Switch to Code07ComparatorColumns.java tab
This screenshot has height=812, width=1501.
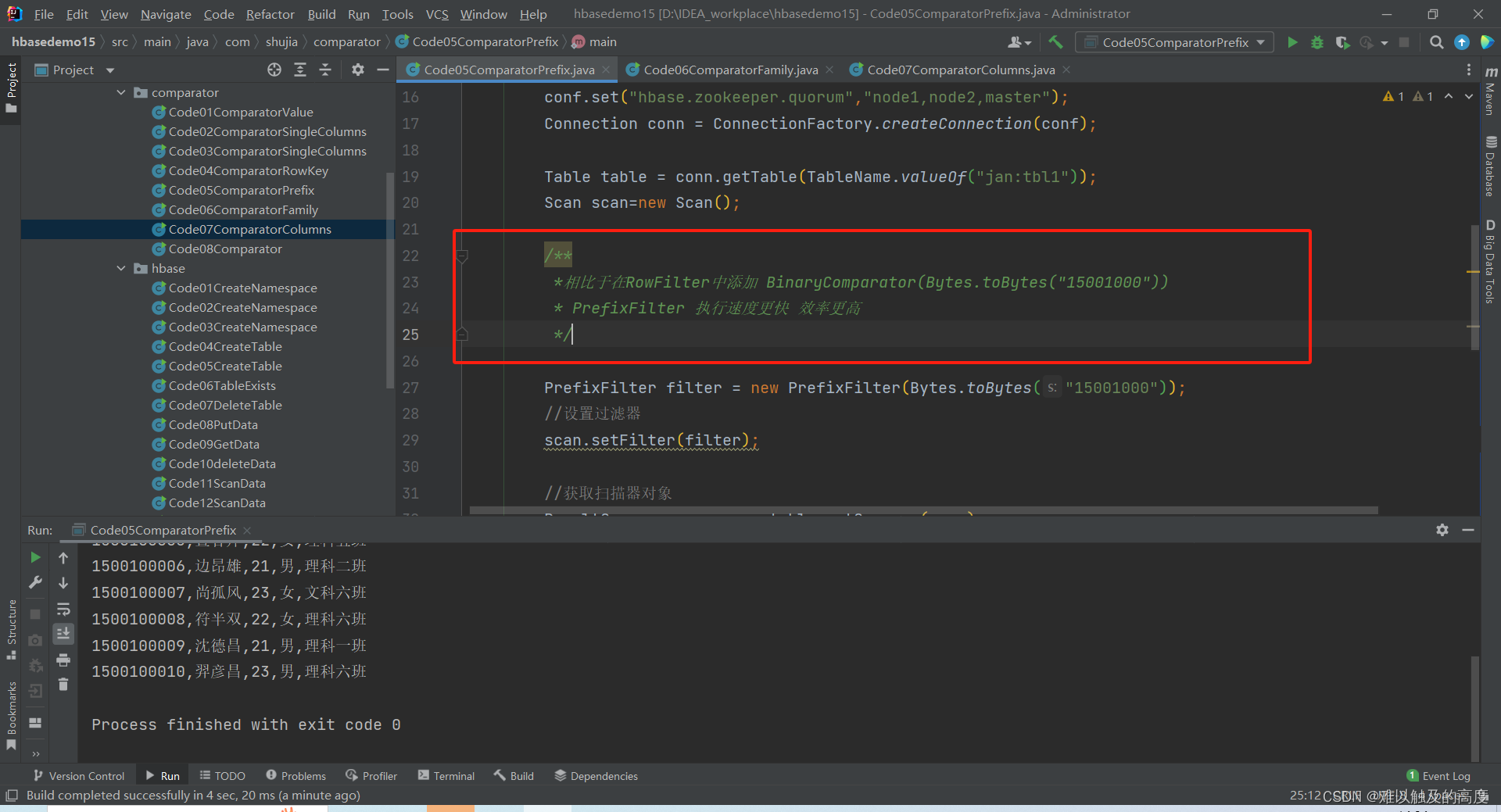click(960, 70)
